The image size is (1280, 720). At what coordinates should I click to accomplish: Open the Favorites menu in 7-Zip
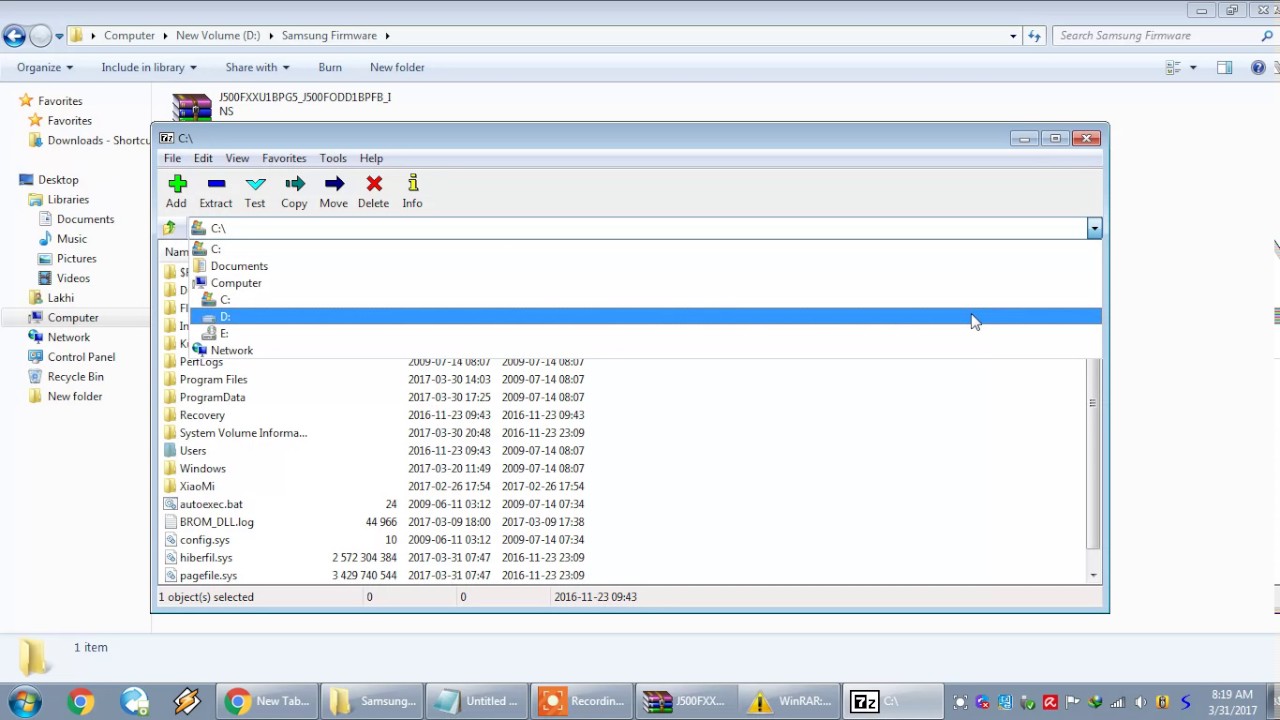coord(283,158)
